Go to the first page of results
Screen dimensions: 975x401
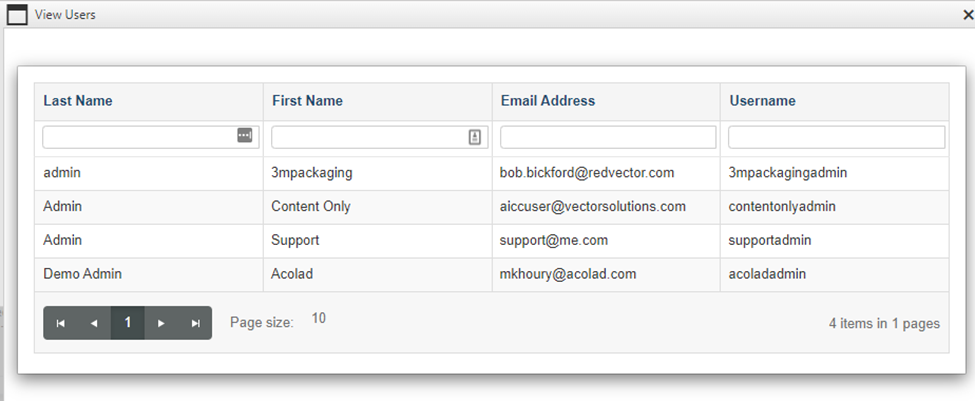point(61,323)
